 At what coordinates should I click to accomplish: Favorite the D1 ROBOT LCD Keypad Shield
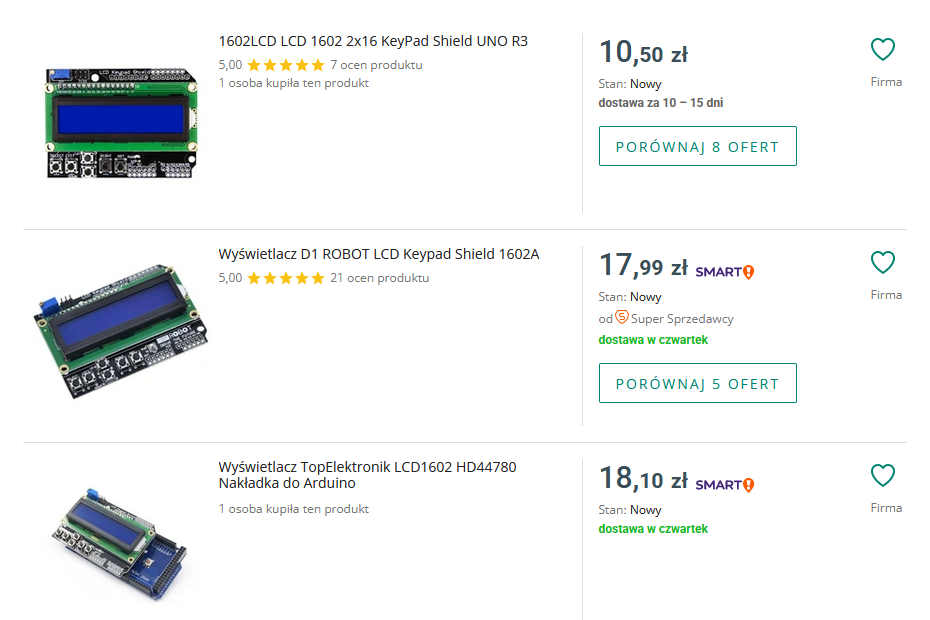(882, 262)
